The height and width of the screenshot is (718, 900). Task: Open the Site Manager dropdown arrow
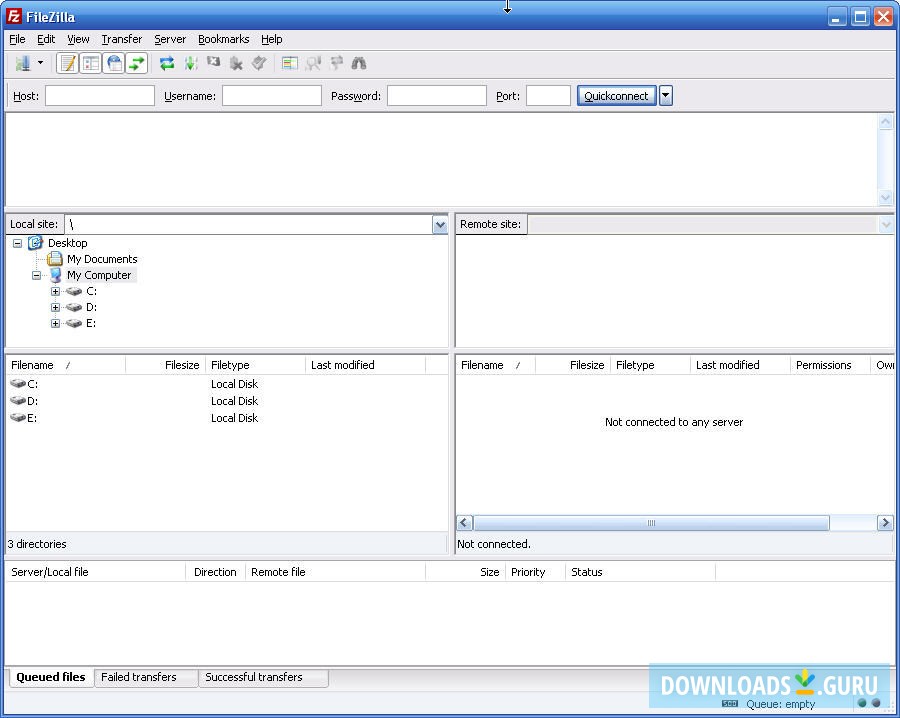tap(40, 63)
